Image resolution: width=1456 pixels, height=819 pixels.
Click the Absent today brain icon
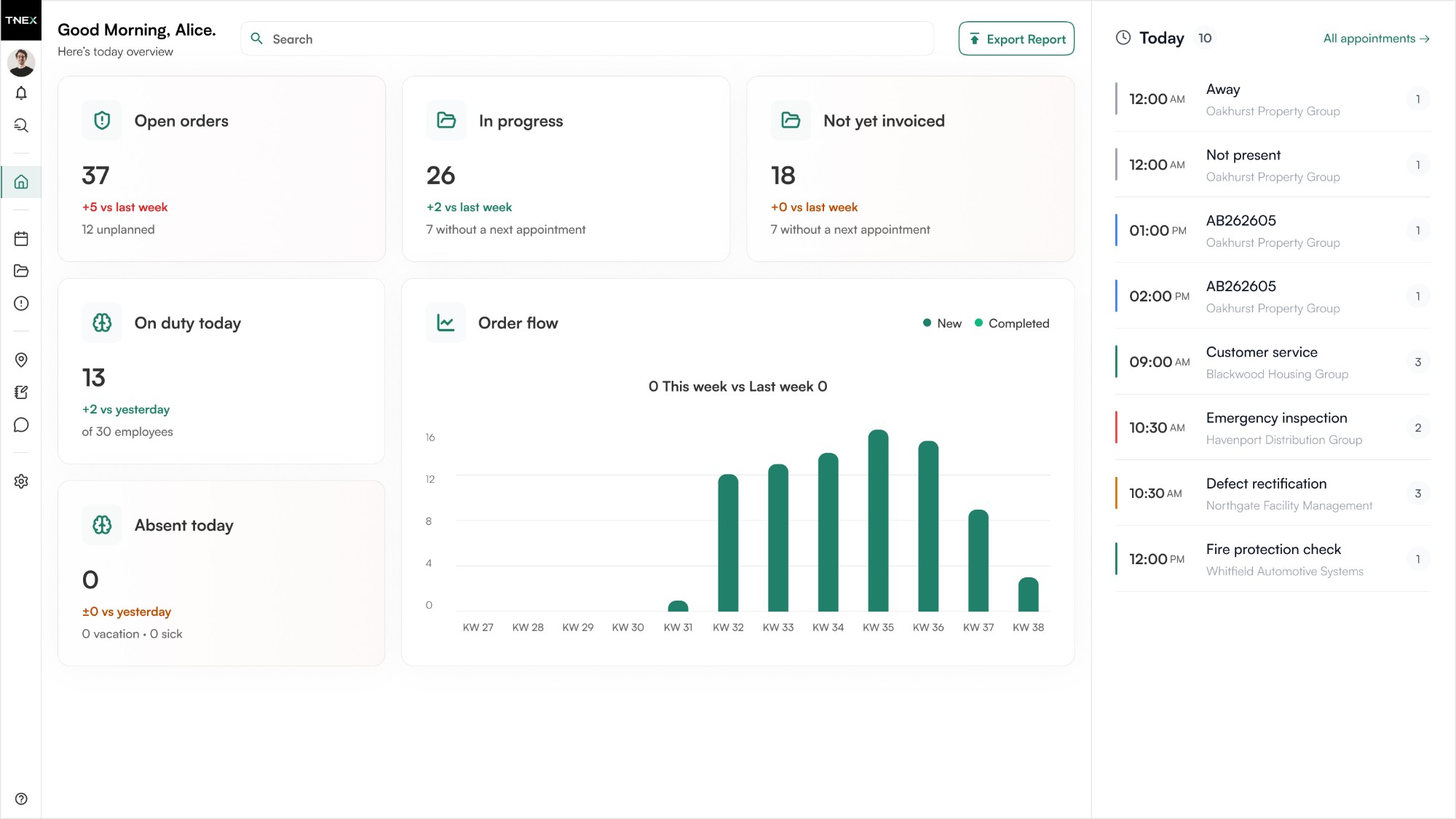(102, 525)
